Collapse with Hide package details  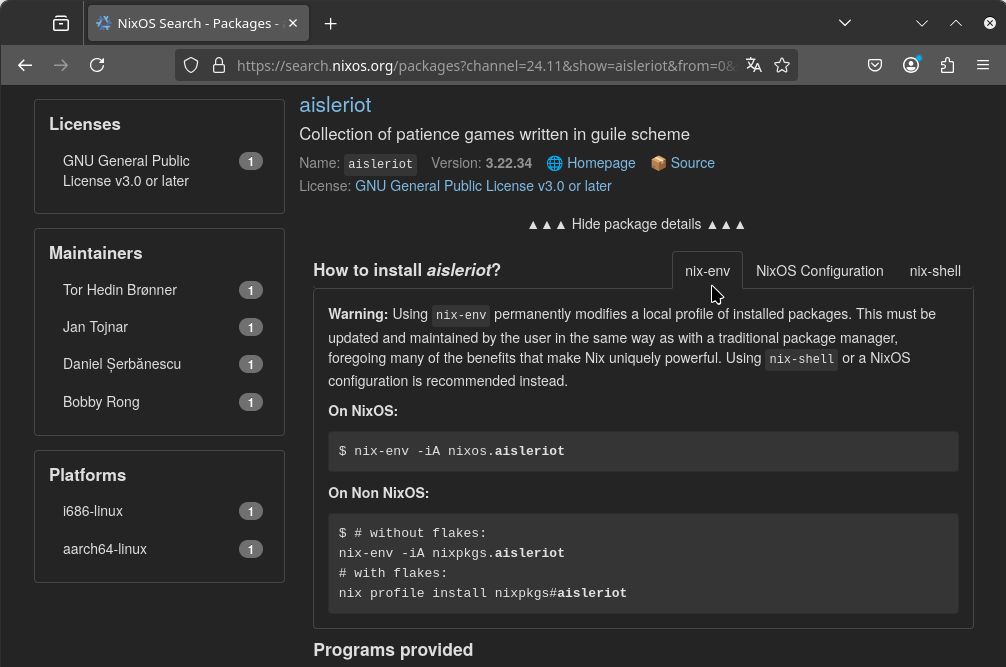[636, 224]
